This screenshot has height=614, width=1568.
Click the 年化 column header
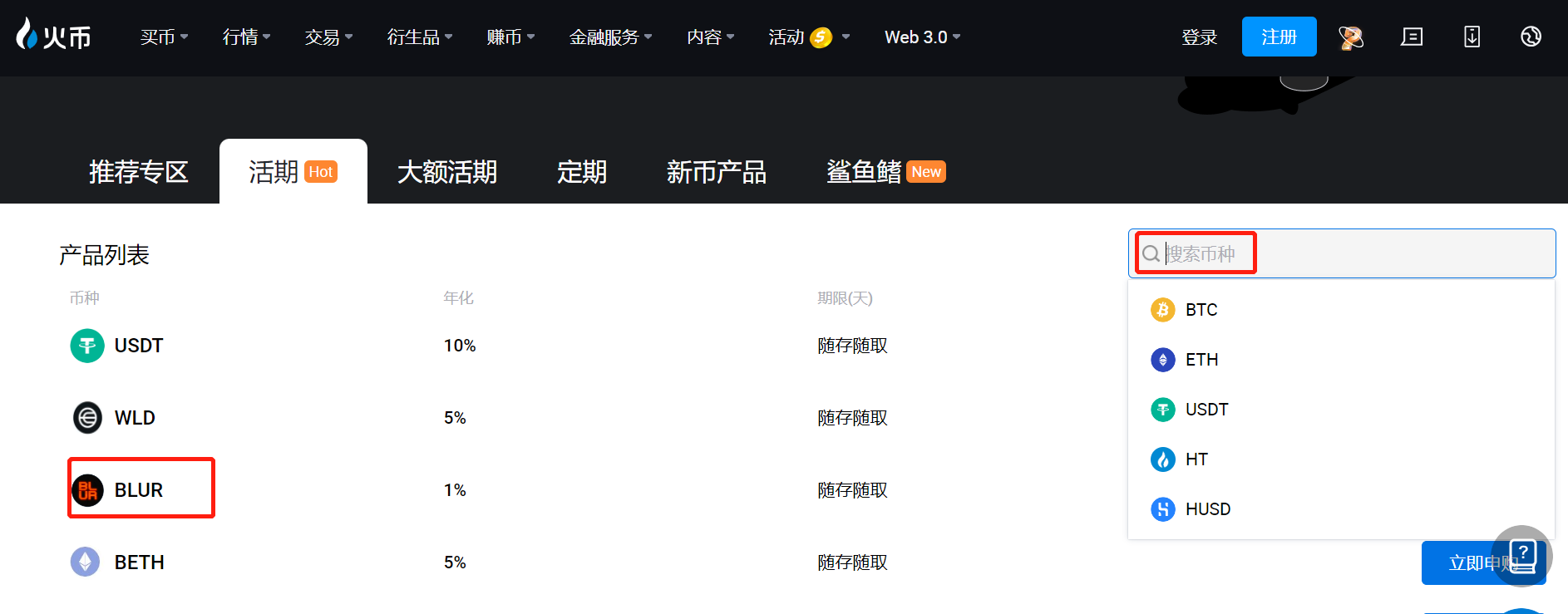[x=458, y=298]
